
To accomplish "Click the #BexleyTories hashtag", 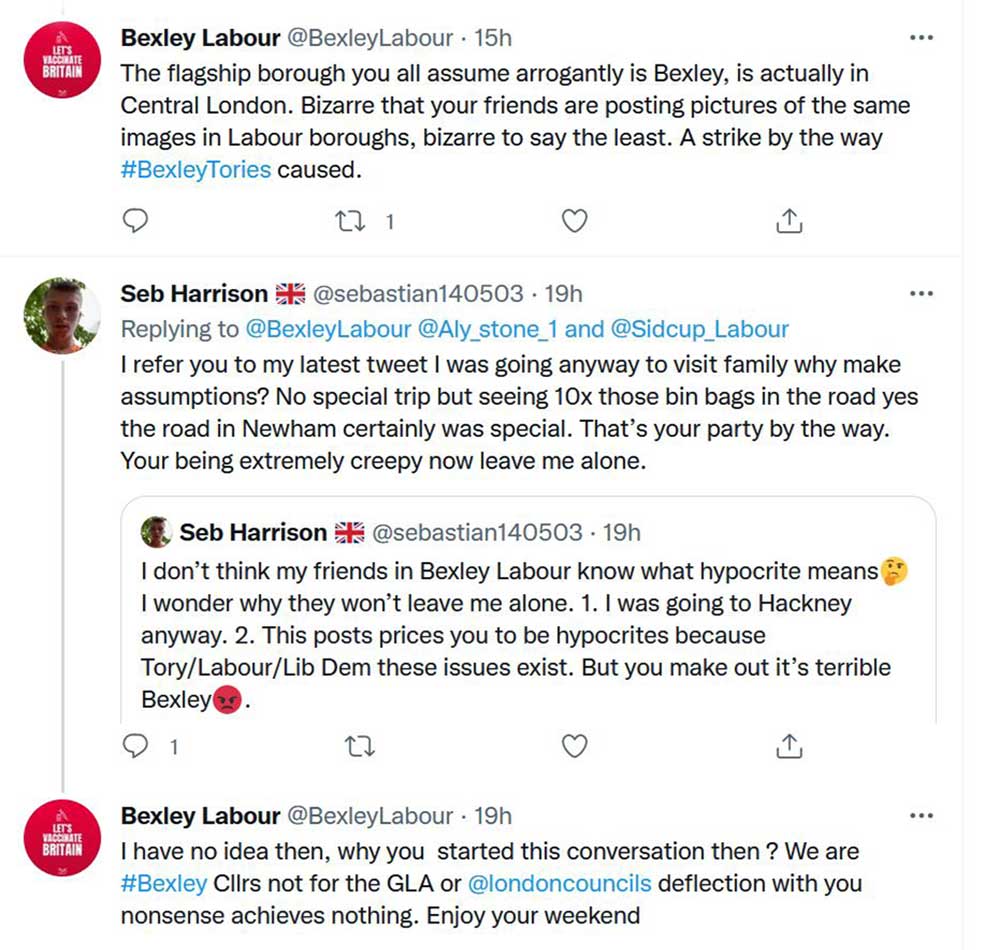I will coord(195,169).
